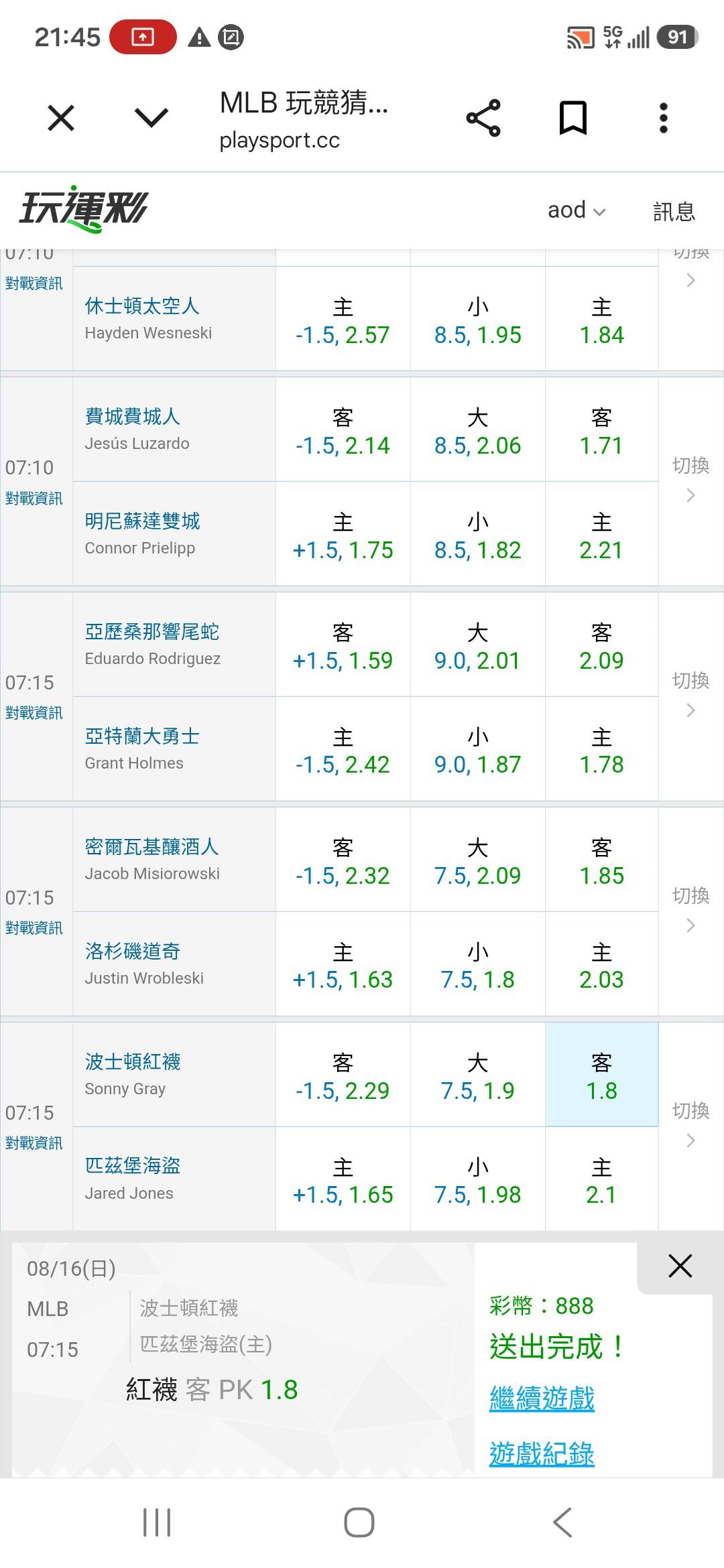Open 對戰資訊 for the Diamondbacks game
This screenshot has height=1568, width=724.
click(x=34, y=713)
